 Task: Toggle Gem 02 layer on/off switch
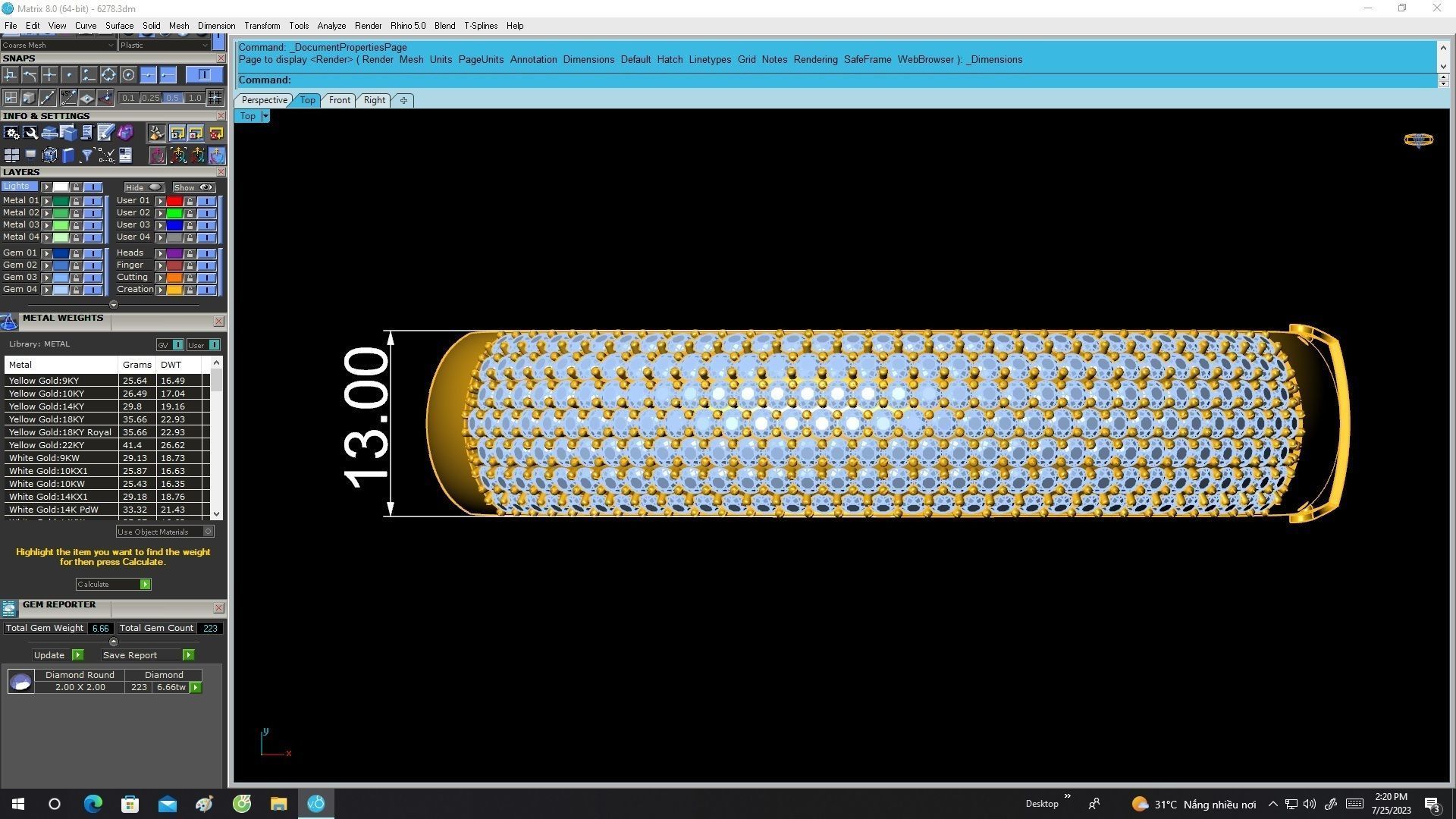click(x=93, y=265)
